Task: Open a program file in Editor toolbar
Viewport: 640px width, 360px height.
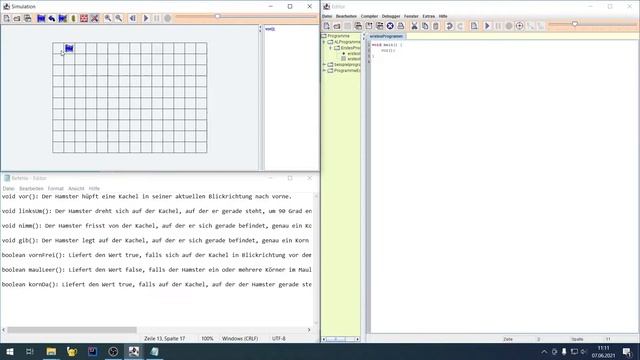Action: (337, 26)
